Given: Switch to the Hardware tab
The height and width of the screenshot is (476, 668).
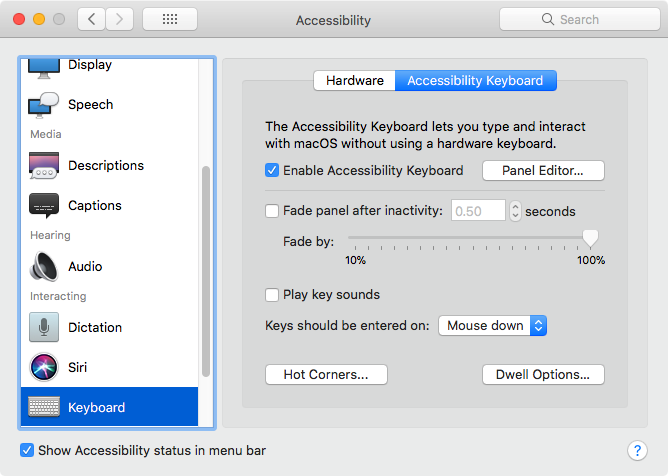Looking at the screenshot, I should coord(354,81).
